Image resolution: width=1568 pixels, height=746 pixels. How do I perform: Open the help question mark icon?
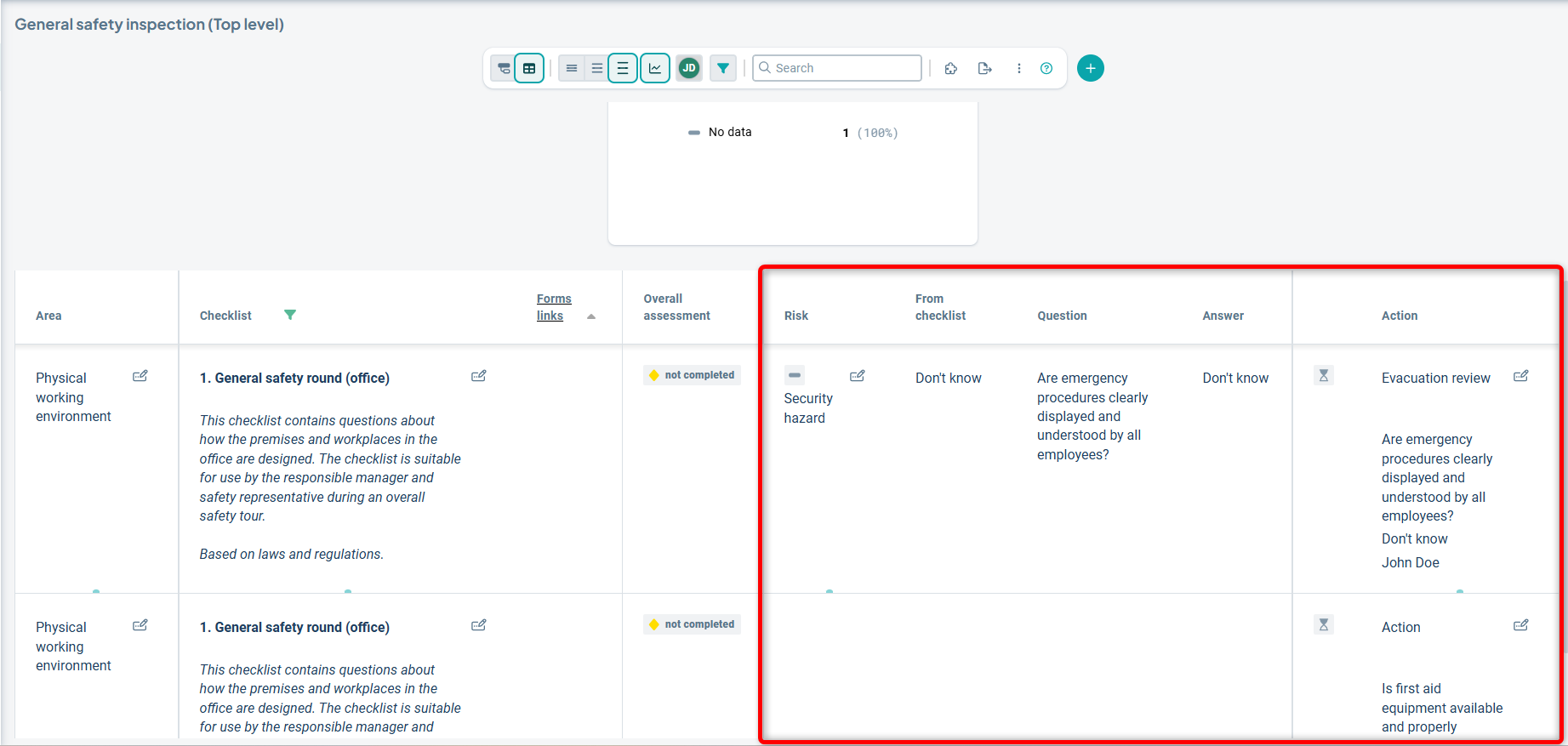pyautogui.click(x=1046, y=68)
